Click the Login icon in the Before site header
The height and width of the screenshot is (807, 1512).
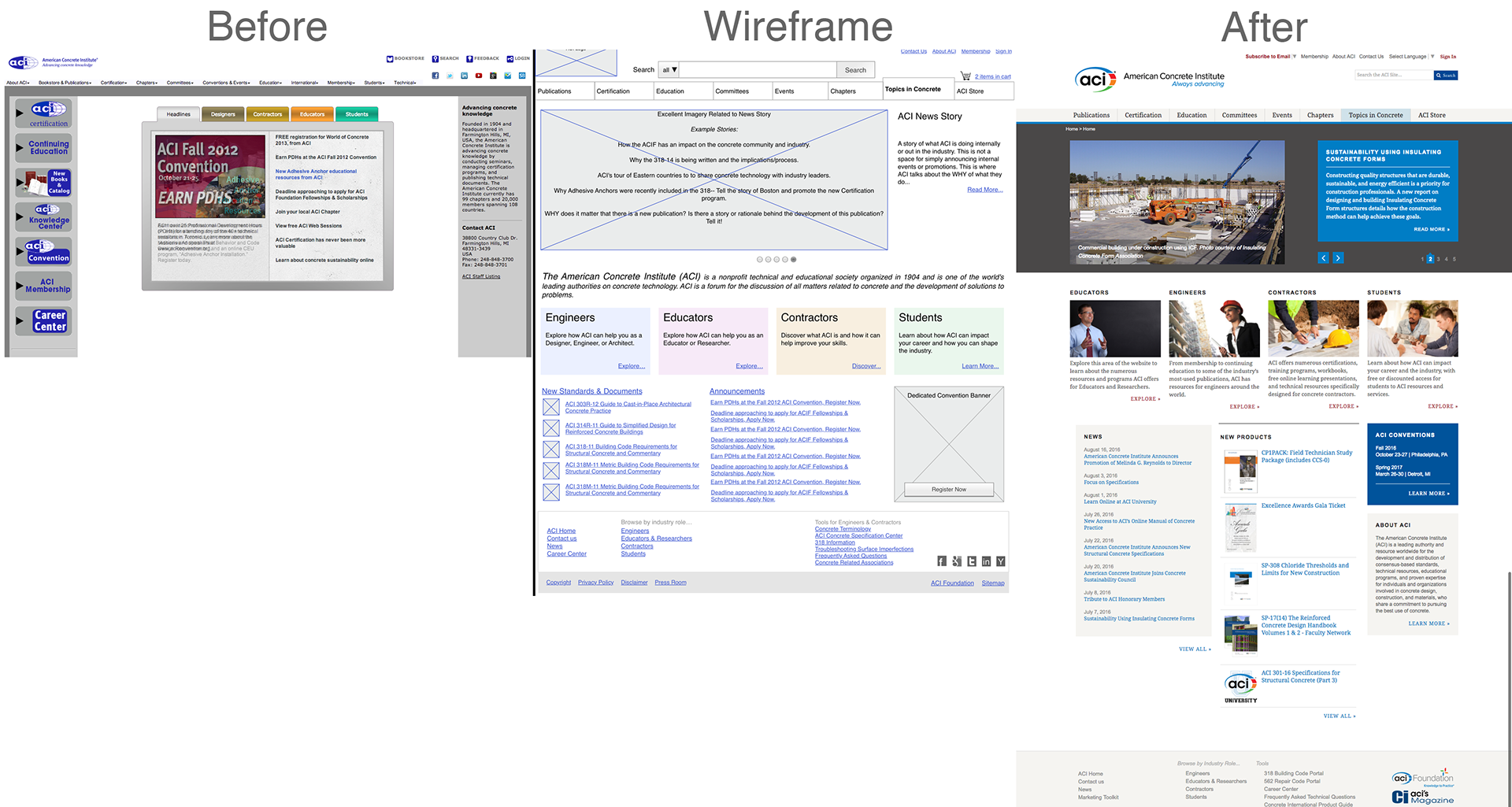click(x=510, y=58)
